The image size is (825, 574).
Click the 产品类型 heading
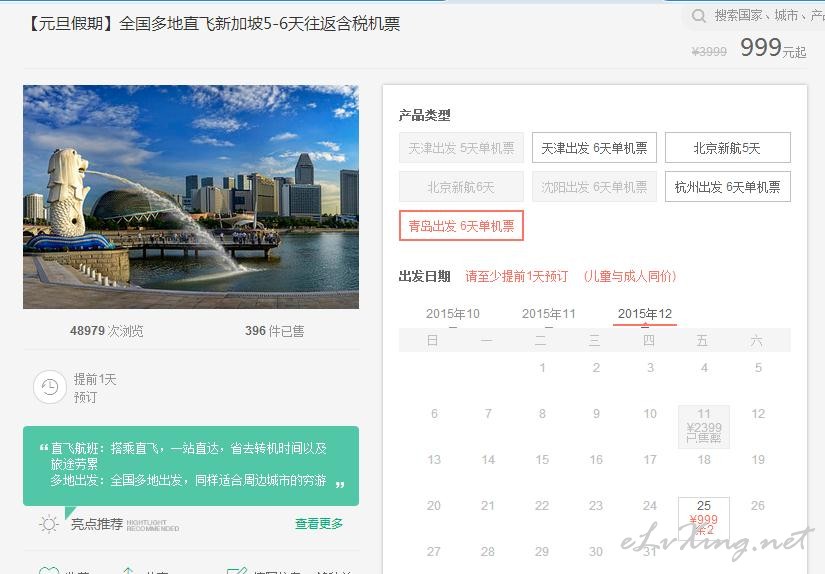click(x=425, y=115)
